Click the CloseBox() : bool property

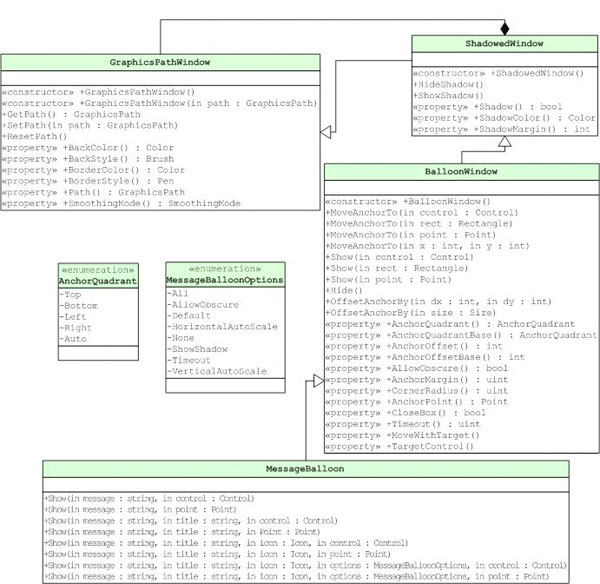406,413
